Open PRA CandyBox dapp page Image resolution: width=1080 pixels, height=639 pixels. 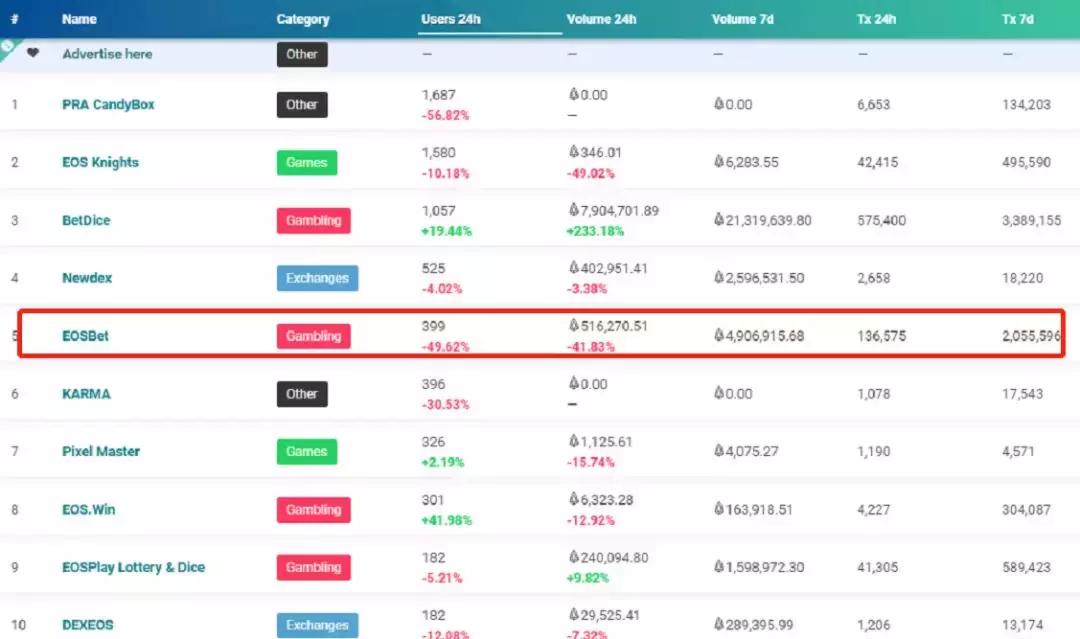click(x=108, y=105)
